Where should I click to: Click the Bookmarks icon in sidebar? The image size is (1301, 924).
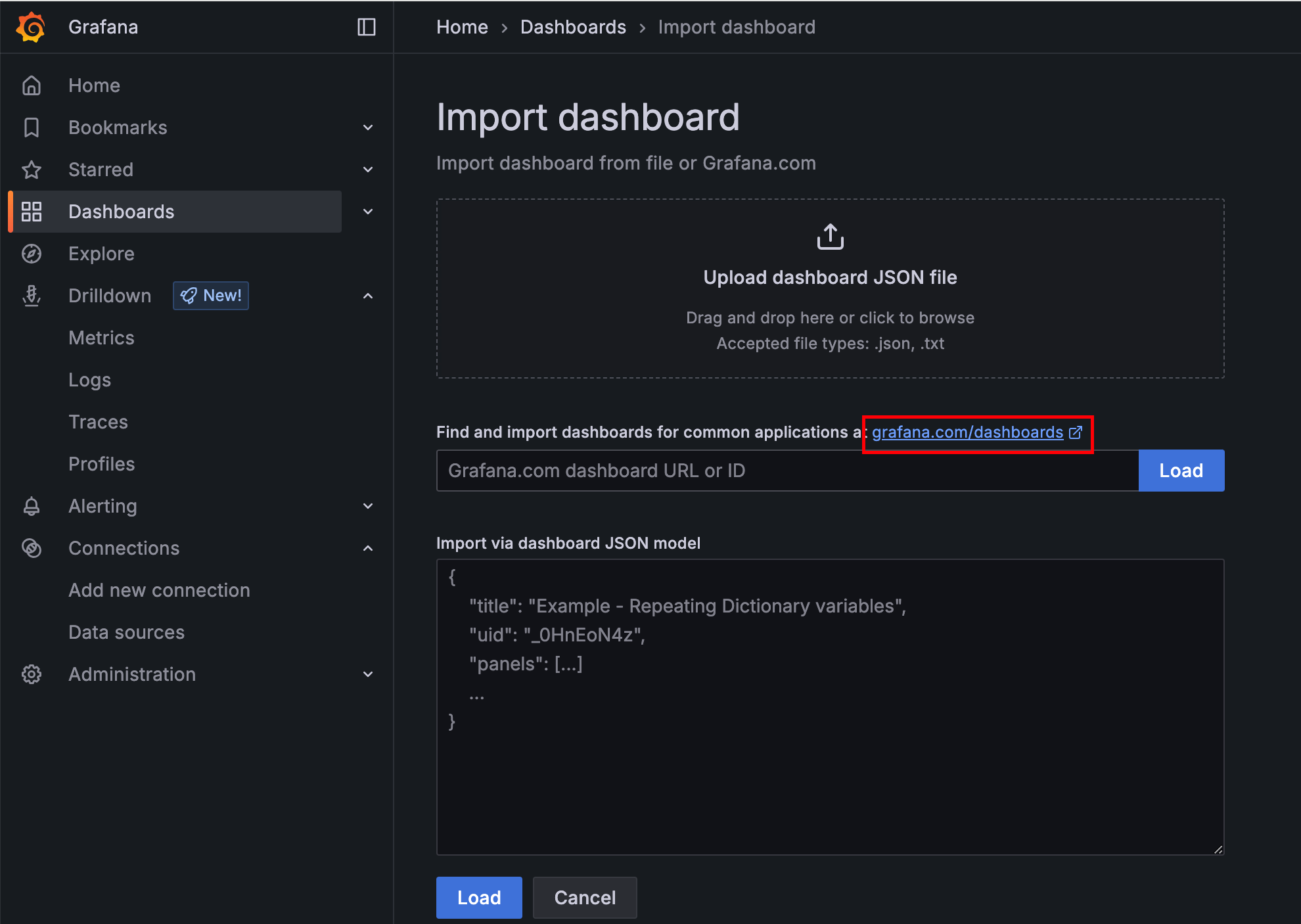(x=32, y=127)
